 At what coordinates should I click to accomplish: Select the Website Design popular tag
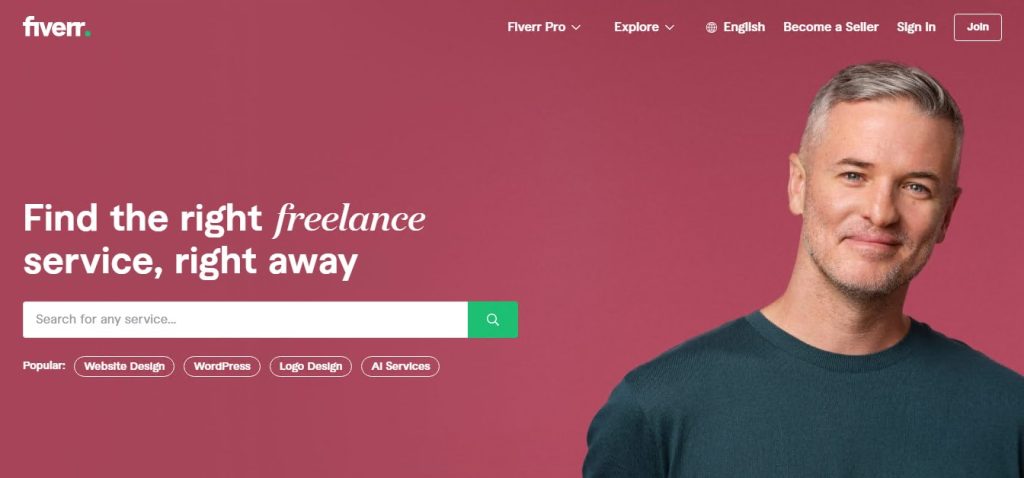click(x=124, y=366)
